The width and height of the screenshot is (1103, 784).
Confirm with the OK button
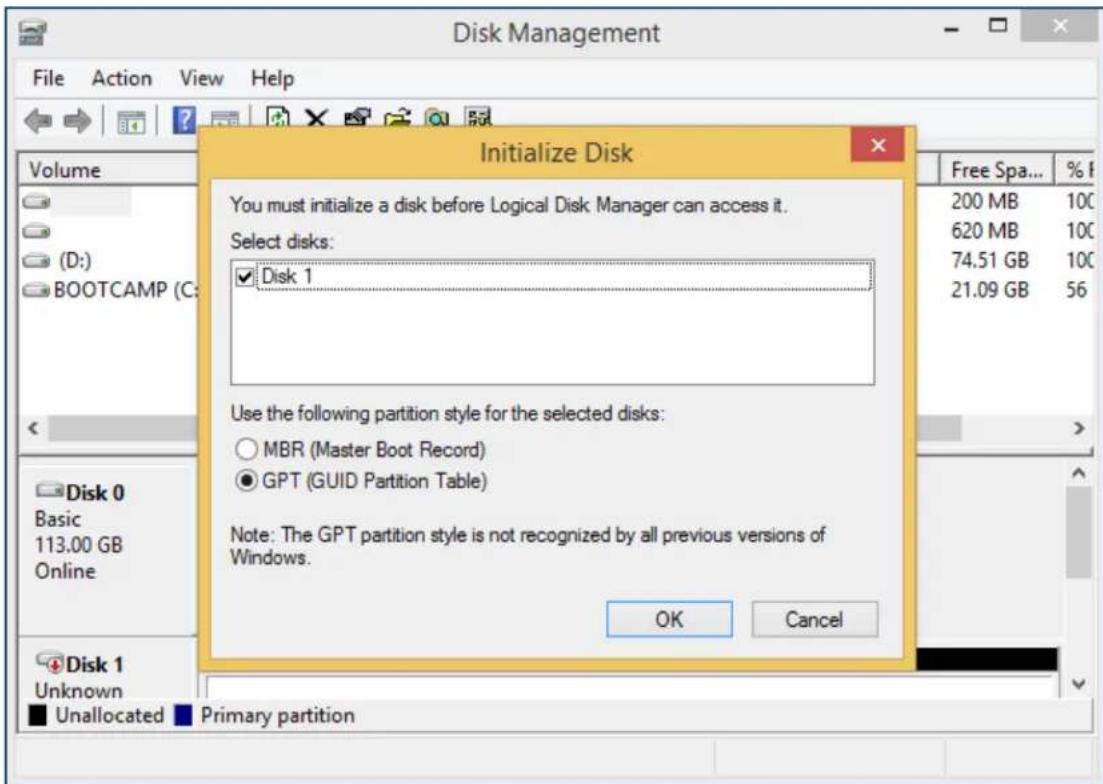669,619
